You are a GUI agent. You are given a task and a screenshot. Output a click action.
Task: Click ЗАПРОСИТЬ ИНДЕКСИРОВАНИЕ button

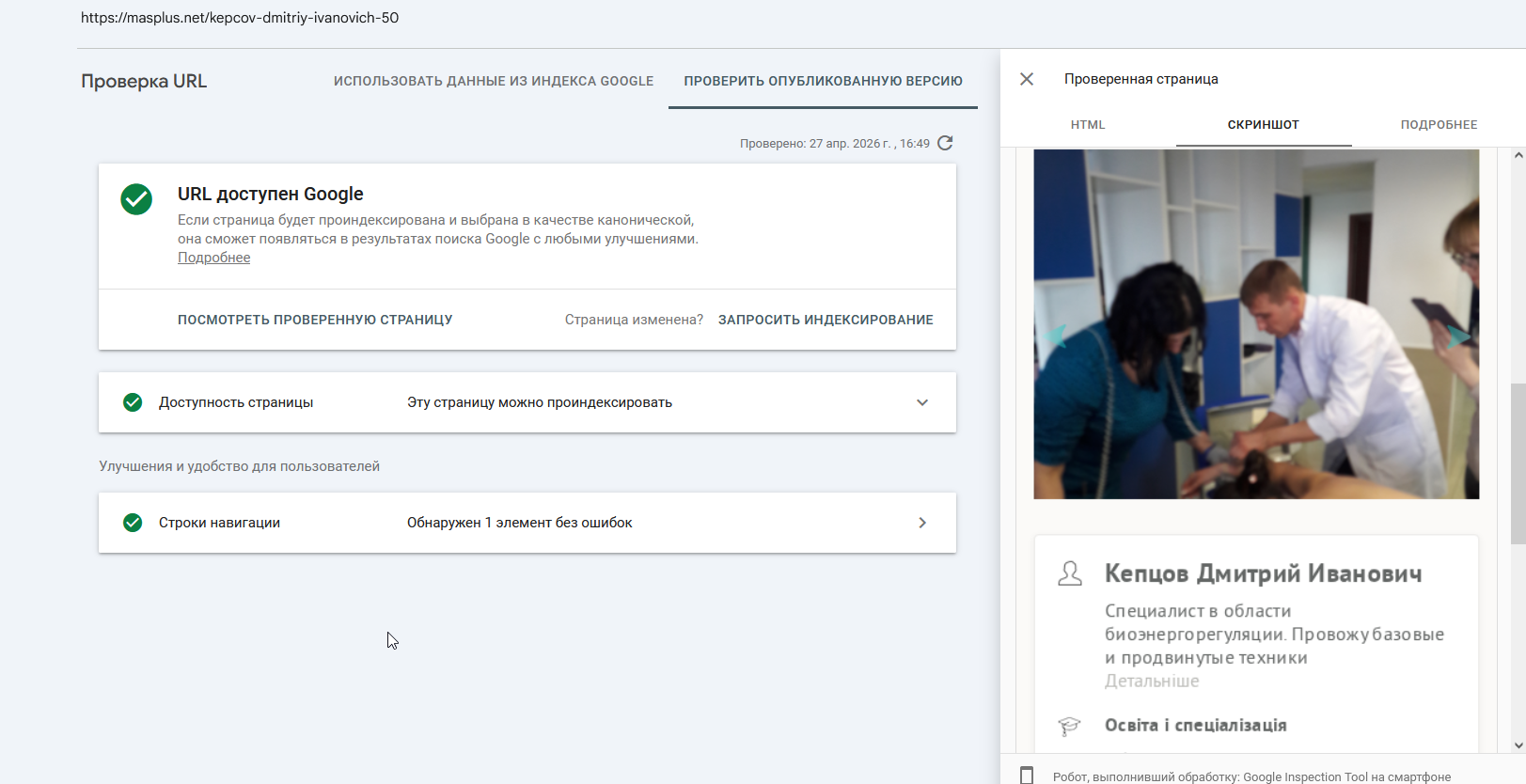pos(826,320)
